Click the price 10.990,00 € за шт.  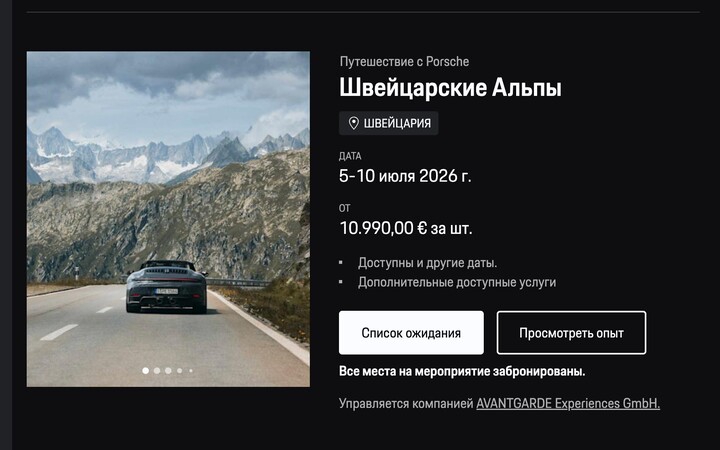tap(406, 228)
